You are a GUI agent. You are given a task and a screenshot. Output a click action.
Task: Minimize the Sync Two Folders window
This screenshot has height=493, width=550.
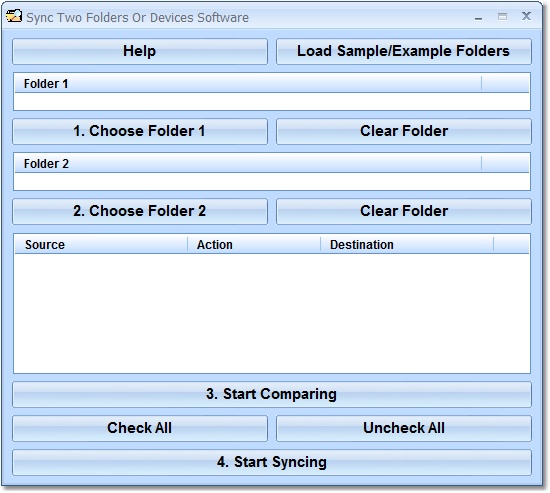(x=478, y=17)
